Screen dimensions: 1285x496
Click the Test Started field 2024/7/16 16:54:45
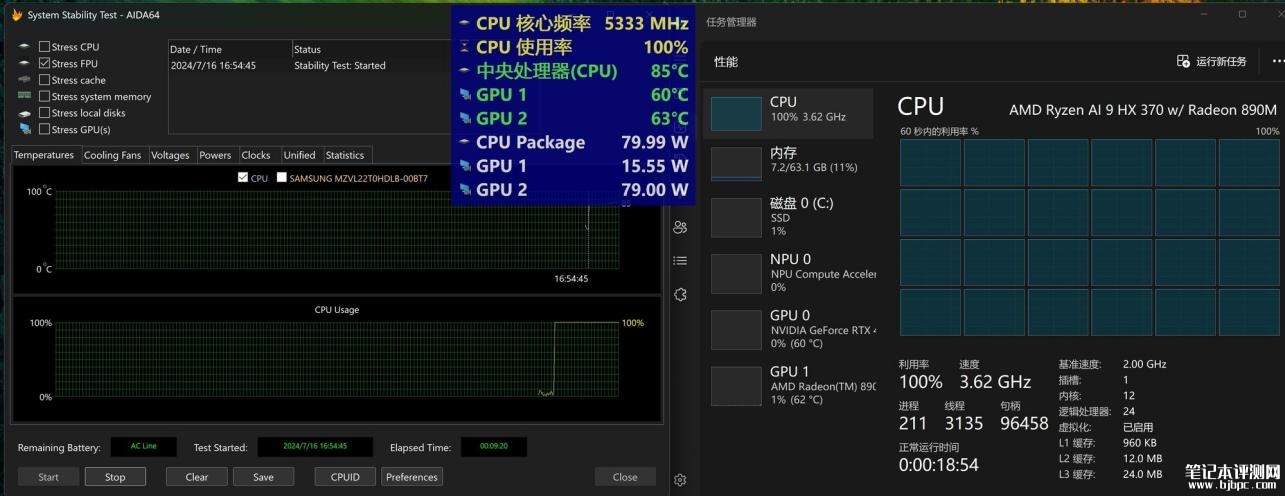(x=315, y=447)
